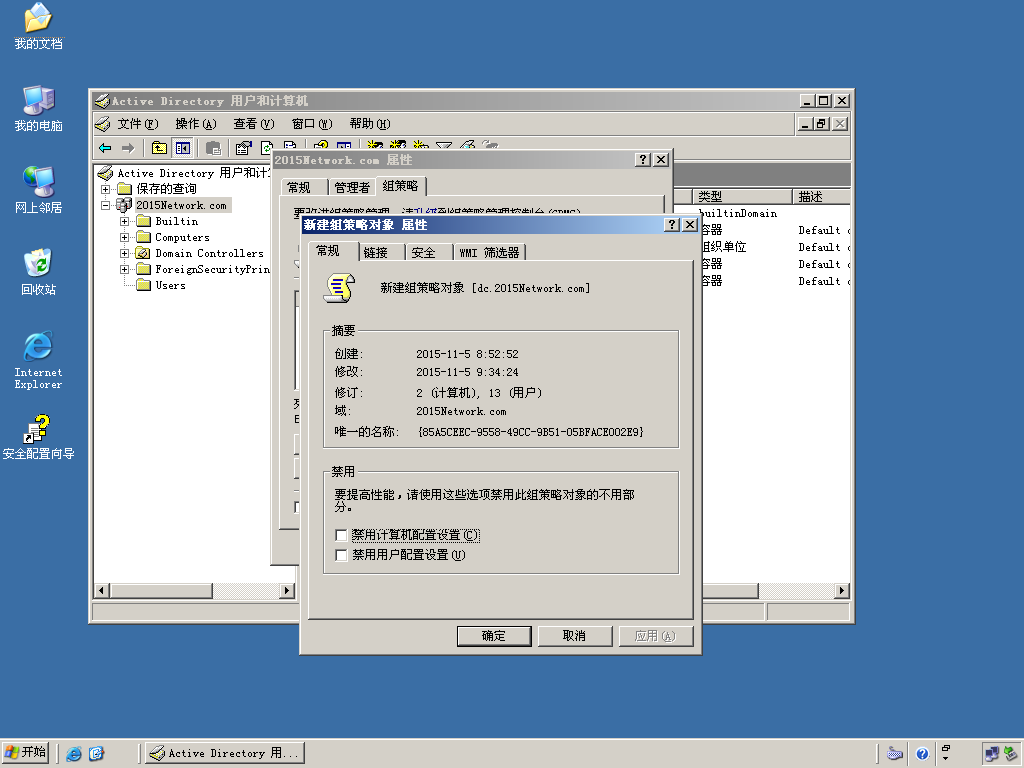Select the 管理者 tab in 2015Network.com 属性

pyautogui.click(x=352, y=187)
